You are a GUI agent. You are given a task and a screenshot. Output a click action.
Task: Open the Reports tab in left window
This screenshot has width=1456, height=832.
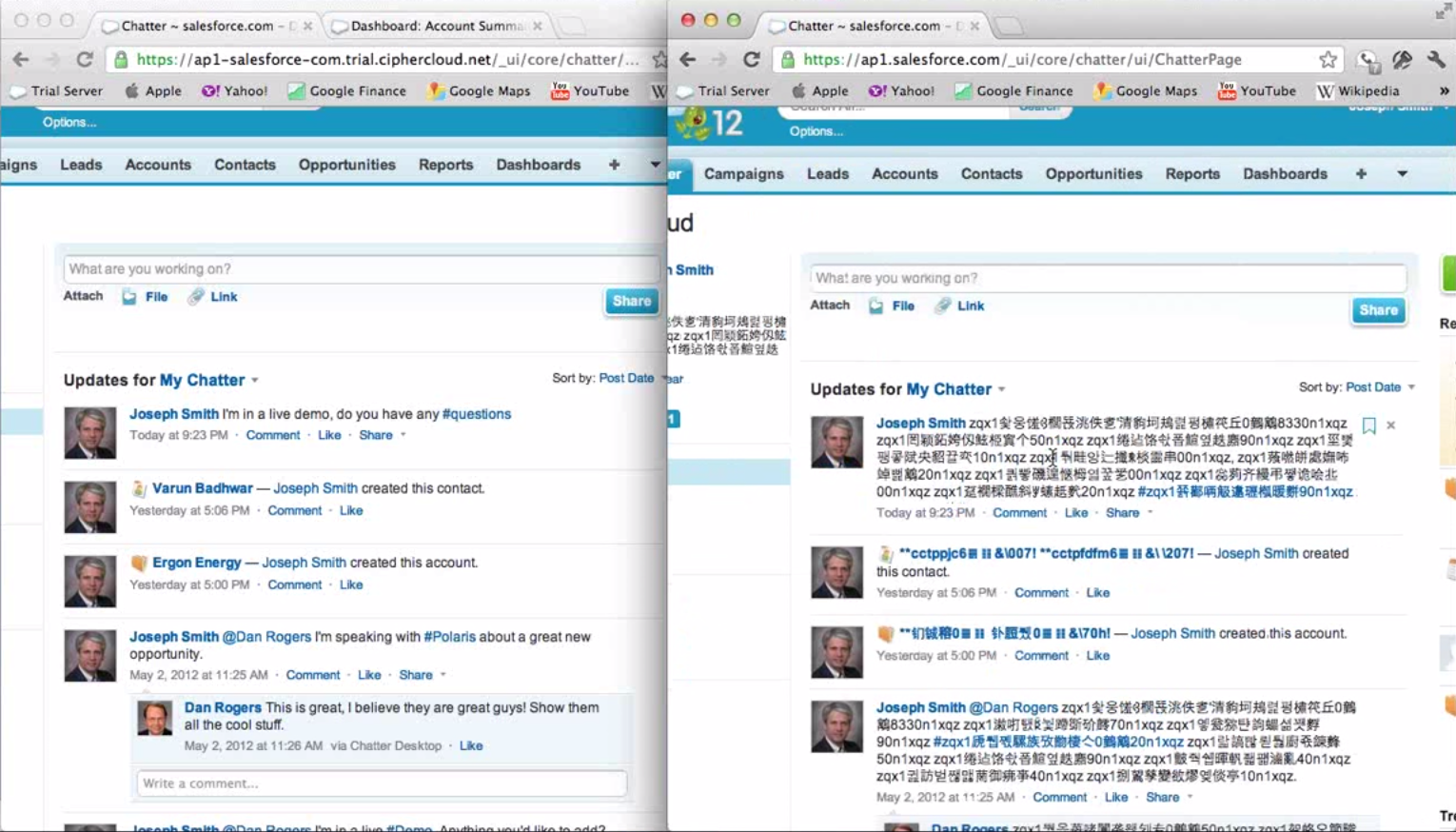point(445,165)
